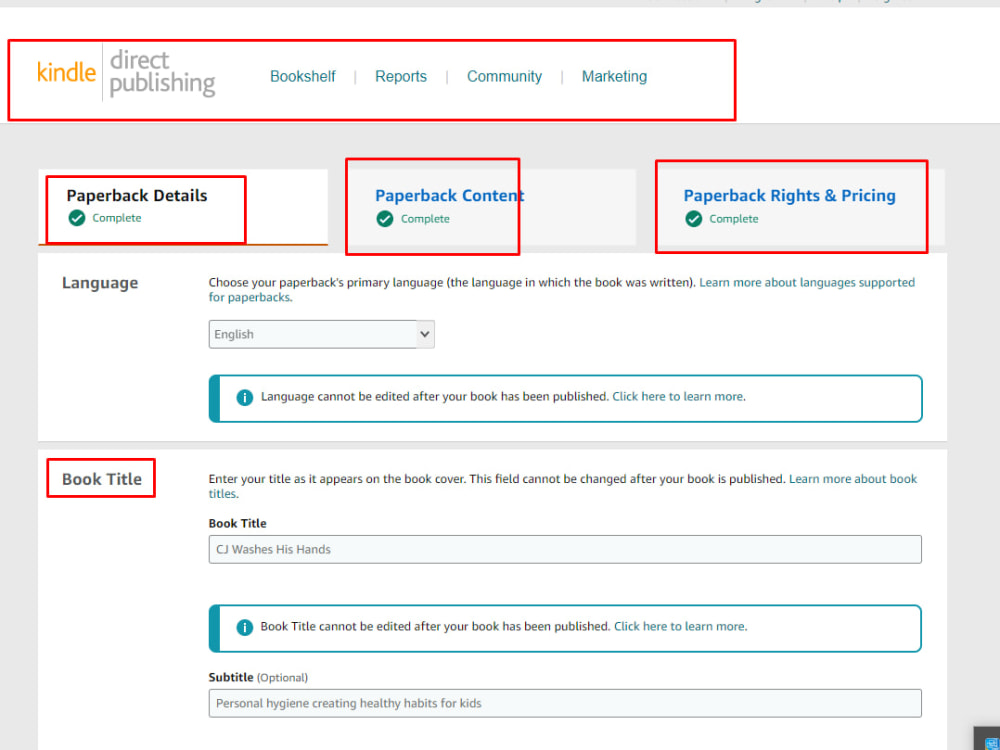This screenshot has height=750, width=1000.
Task: Click the Complete status under Paperback Content
Action: pos(425,219)
